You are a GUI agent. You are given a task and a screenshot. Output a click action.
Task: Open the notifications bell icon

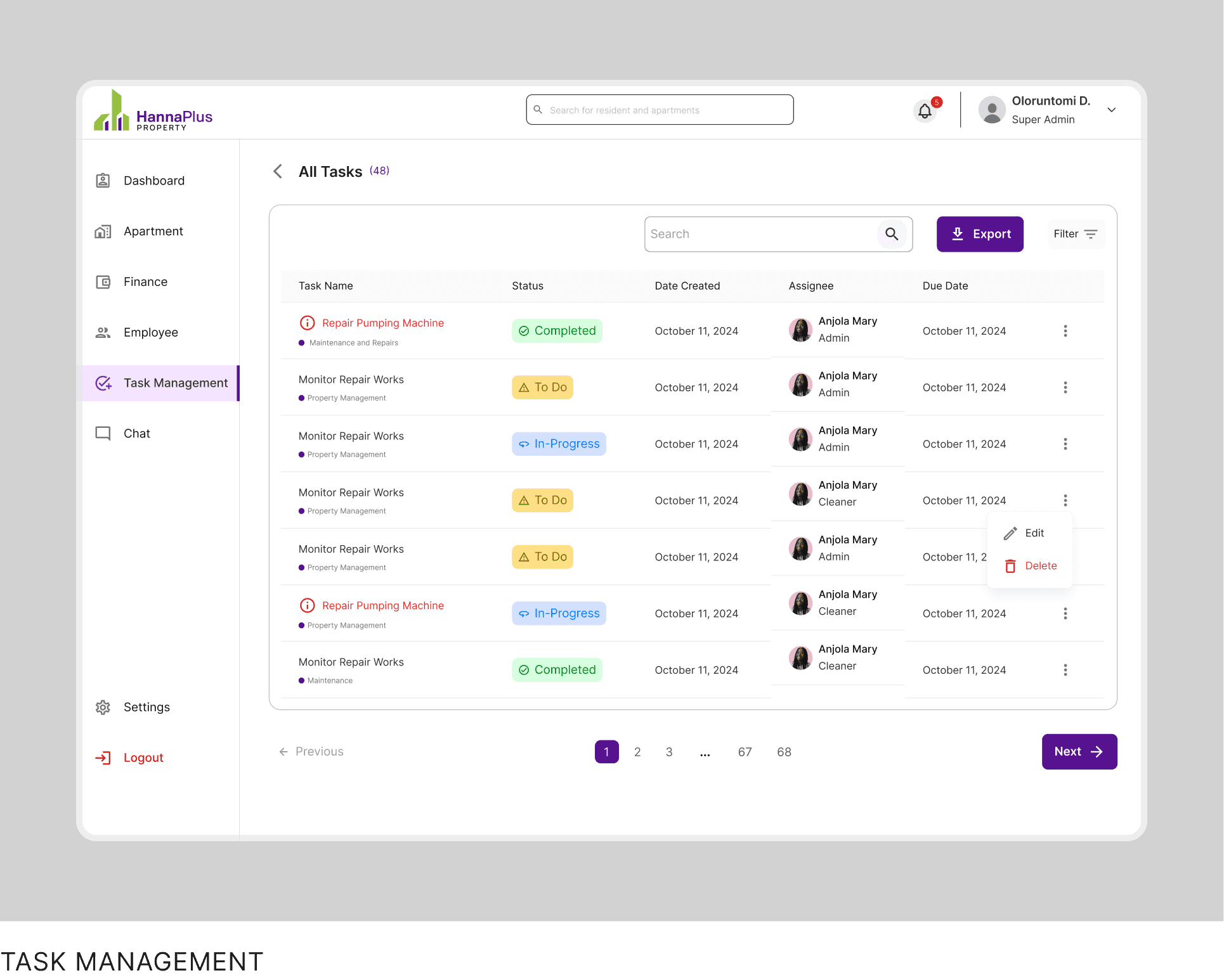925,112
